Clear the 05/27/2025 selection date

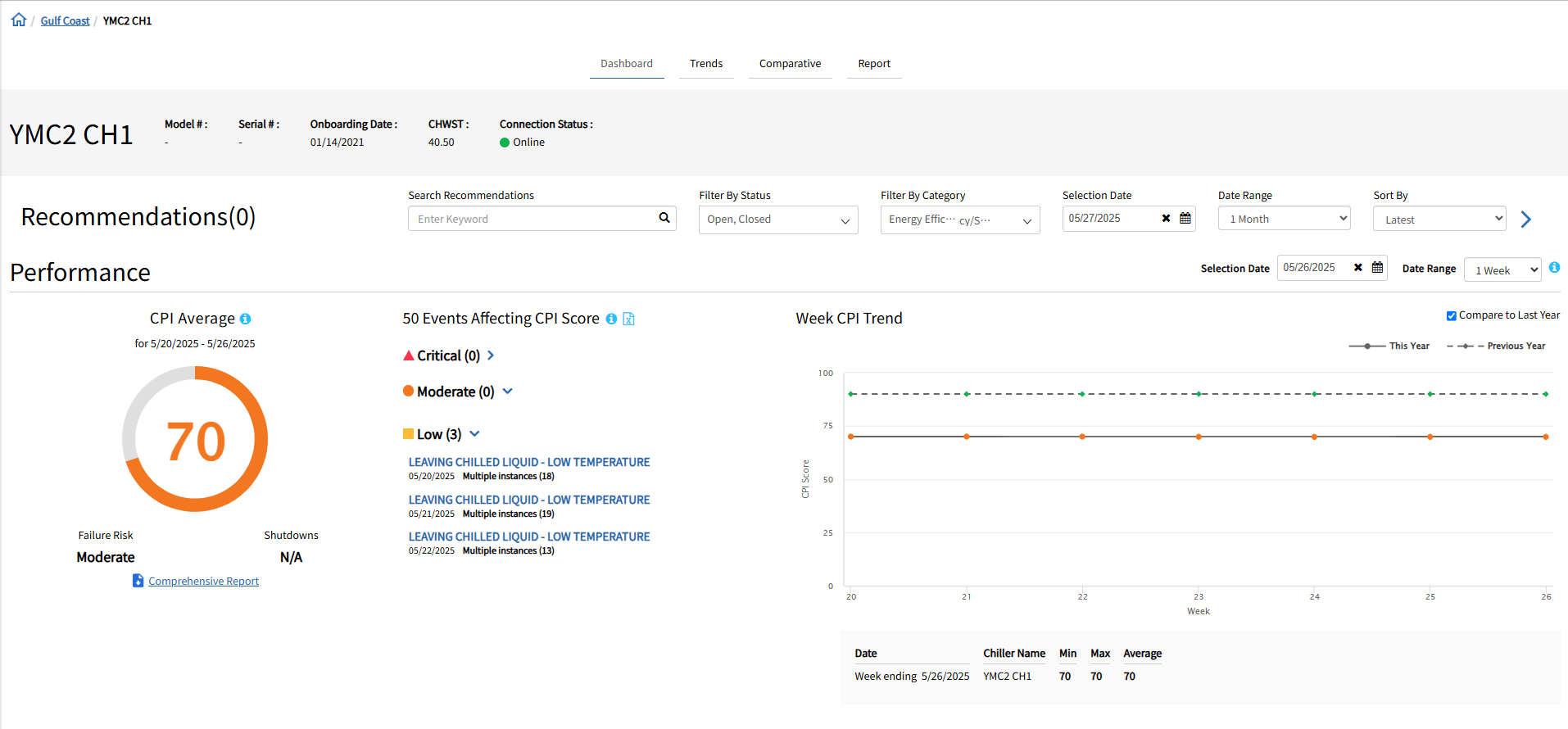pos(1166,219)
